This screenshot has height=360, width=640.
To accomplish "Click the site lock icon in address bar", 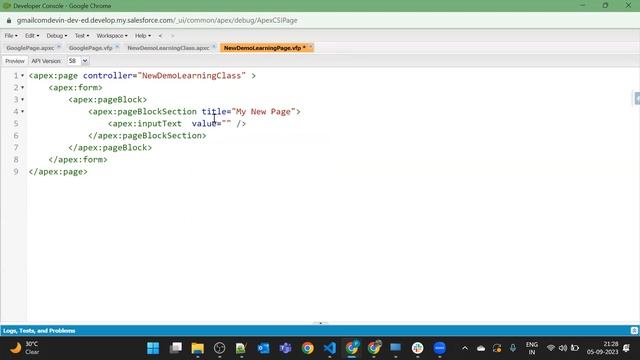I will click(9, 20).
